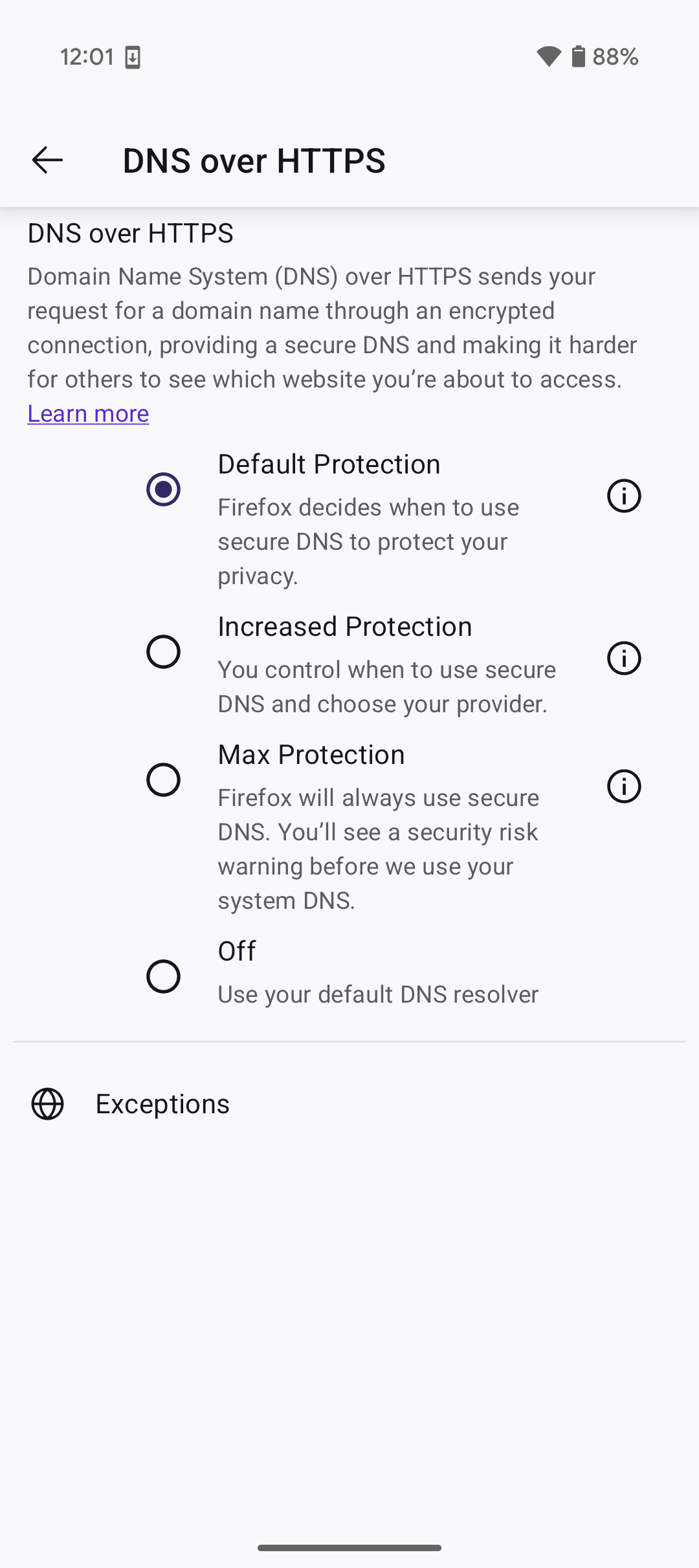Open the Exceptions menu entry
699x1568 pixels.
pos(349,1104)
